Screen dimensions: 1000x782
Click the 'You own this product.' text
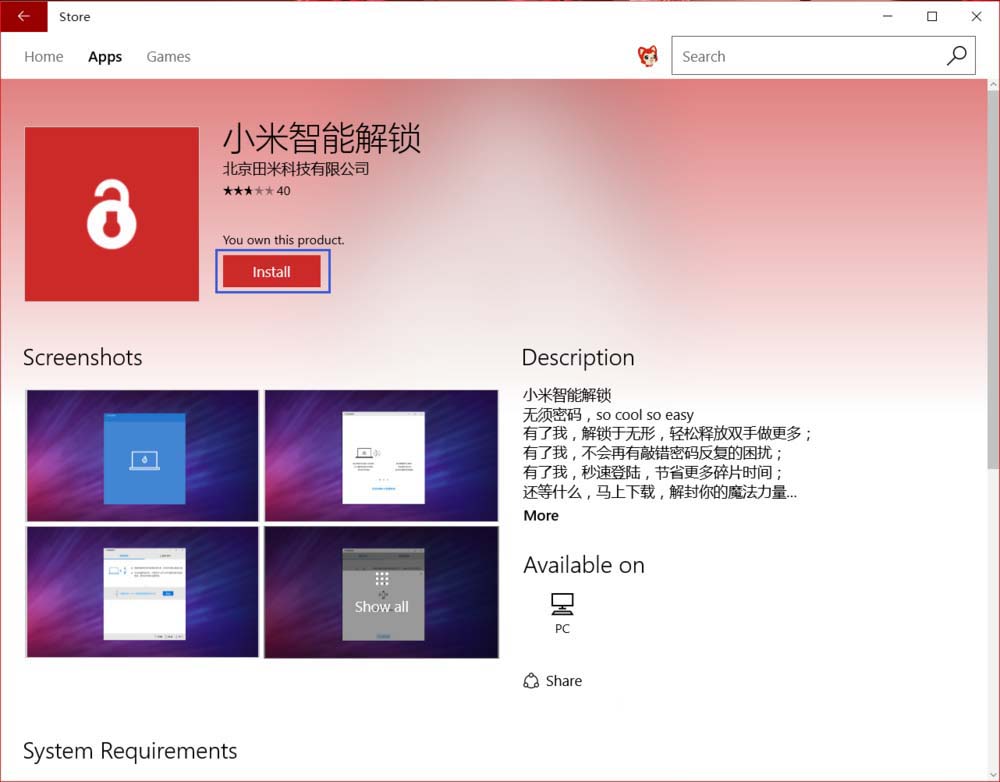[x=283, y=240]
